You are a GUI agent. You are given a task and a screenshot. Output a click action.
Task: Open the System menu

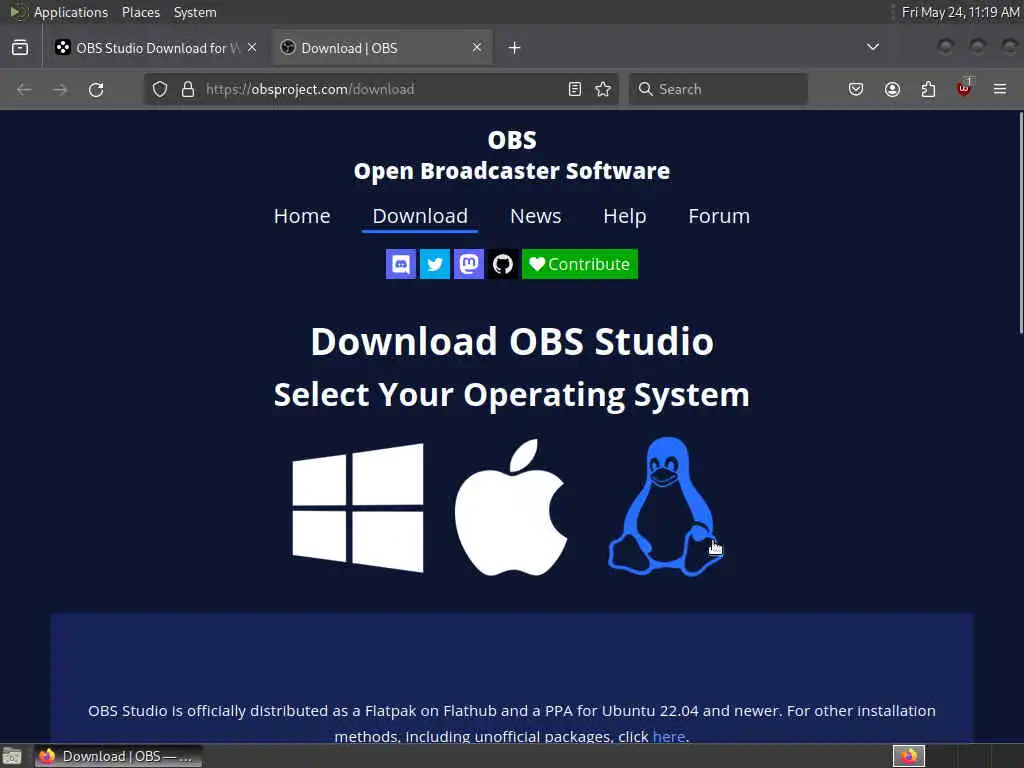pos(195,12)
